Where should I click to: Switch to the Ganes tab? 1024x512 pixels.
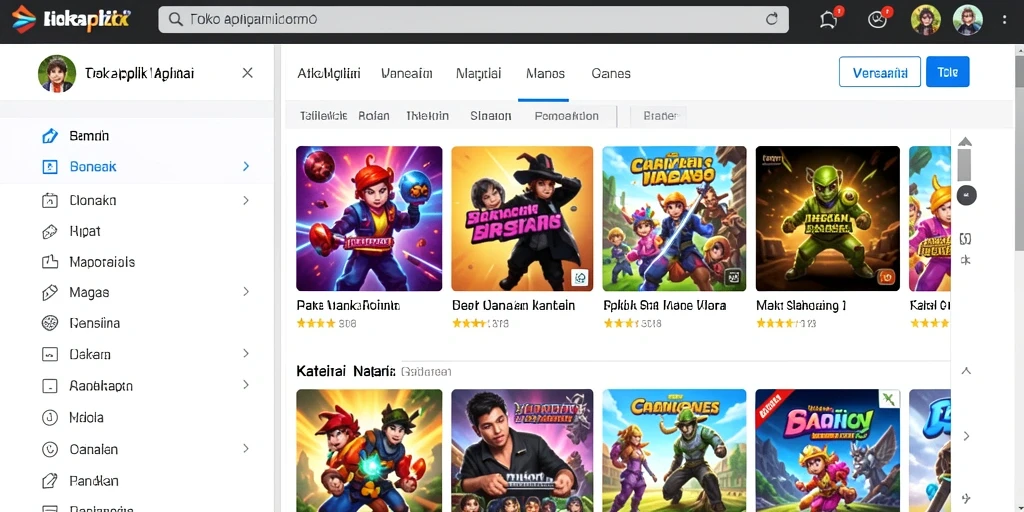pos(611,74)
